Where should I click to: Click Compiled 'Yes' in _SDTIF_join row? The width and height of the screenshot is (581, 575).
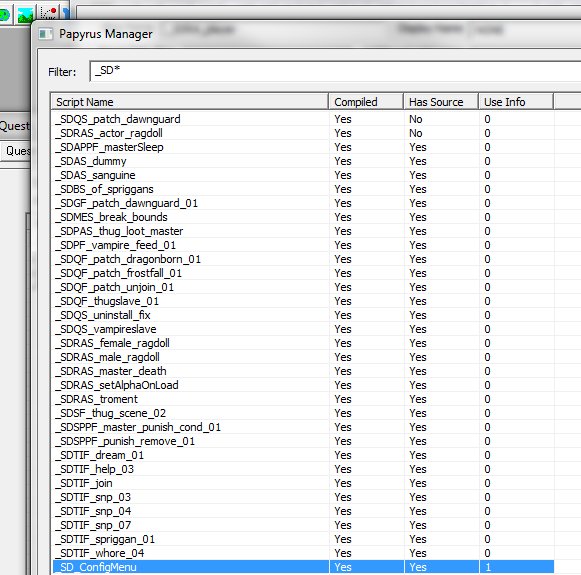343,483
